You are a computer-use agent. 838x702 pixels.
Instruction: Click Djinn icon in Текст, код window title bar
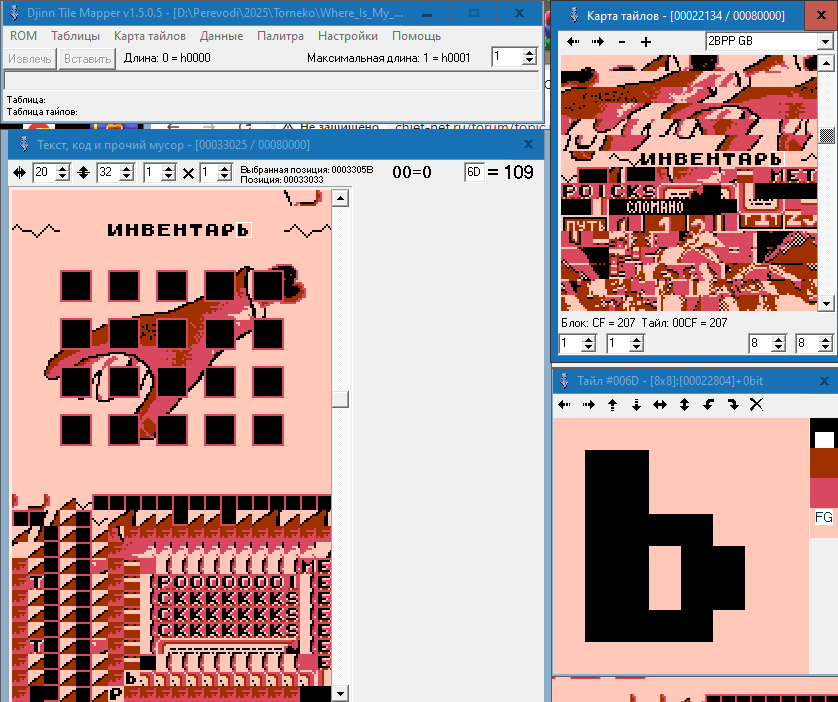(24, 145)
